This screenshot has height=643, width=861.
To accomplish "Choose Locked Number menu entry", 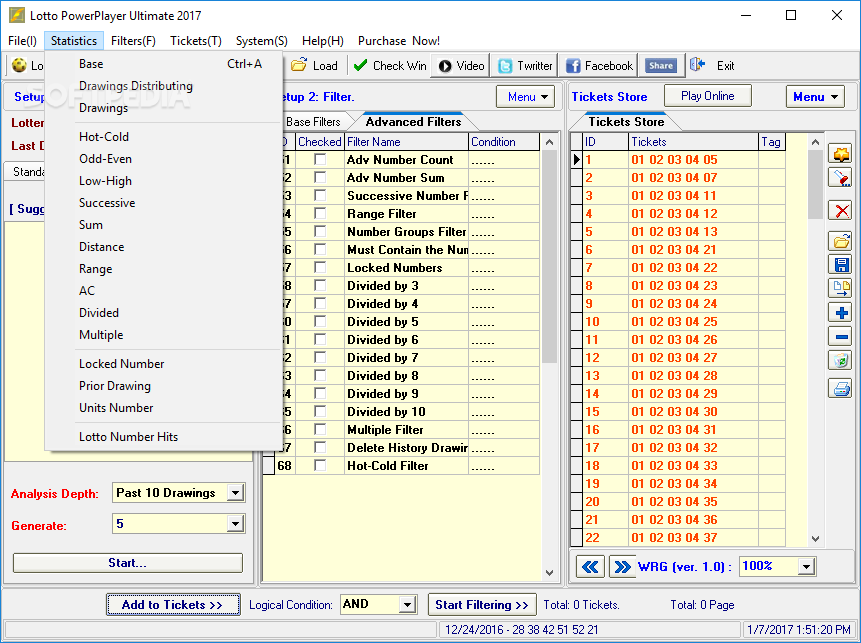I will coord(163,364).
